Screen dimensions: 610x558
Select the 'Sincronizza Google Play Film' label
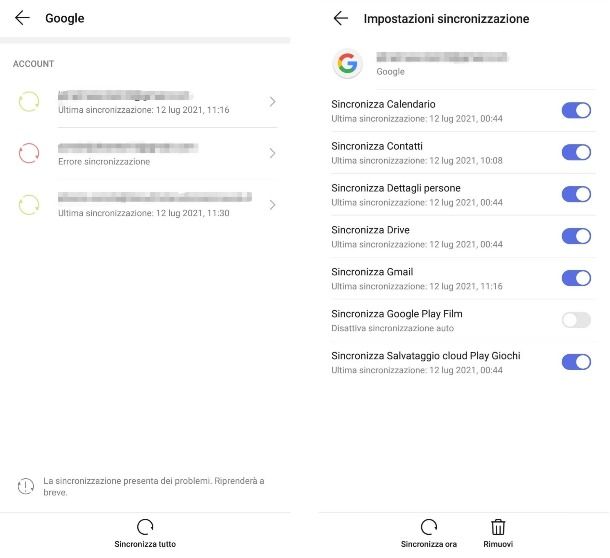(397, 314)
